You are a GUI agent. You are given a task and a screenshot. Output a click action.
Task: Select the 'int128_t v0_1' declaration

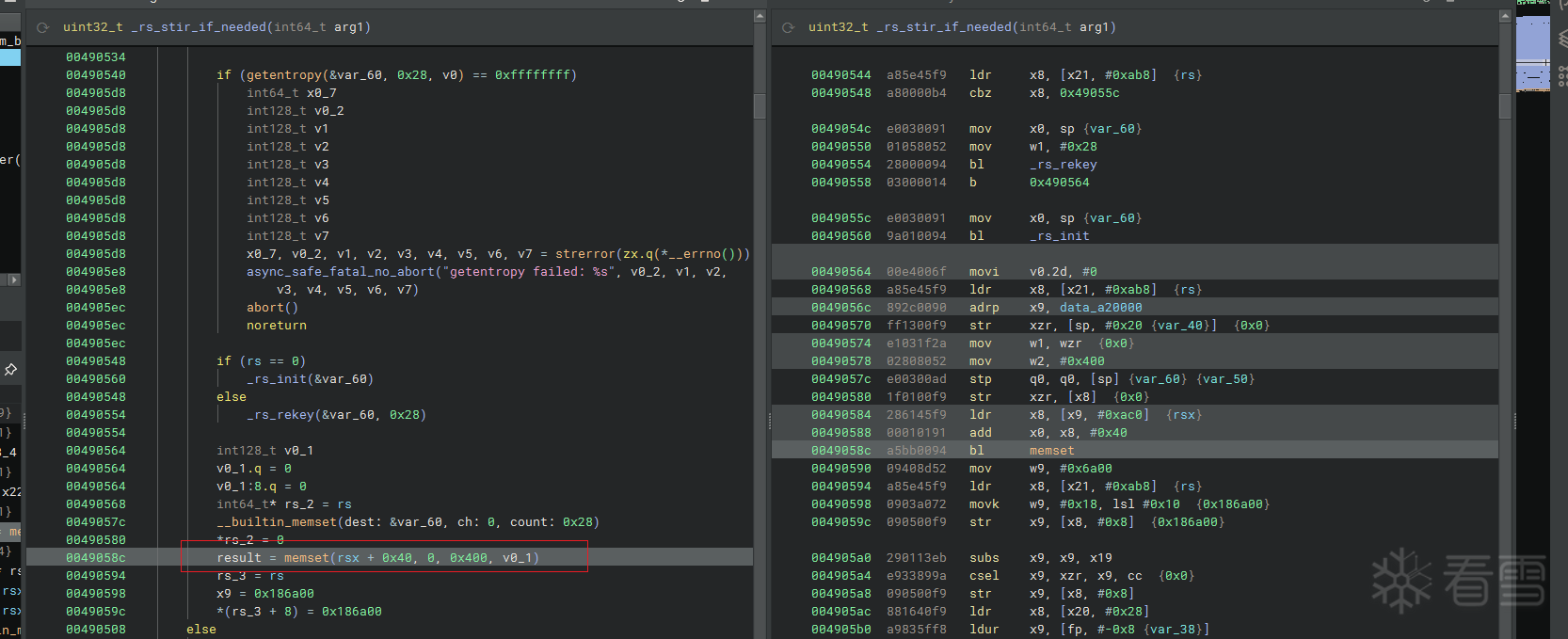[x=265, y=451]
